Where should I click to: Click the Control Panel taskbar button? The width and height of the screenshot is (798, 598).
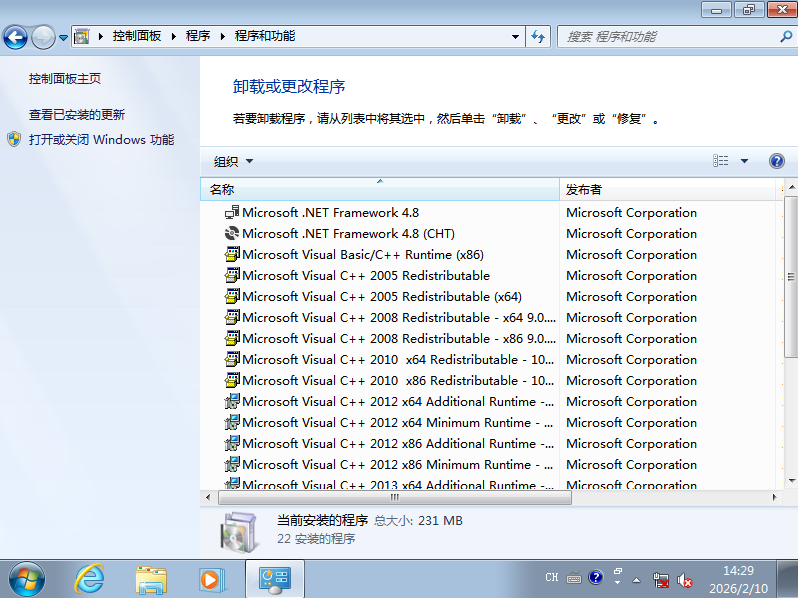275,579
